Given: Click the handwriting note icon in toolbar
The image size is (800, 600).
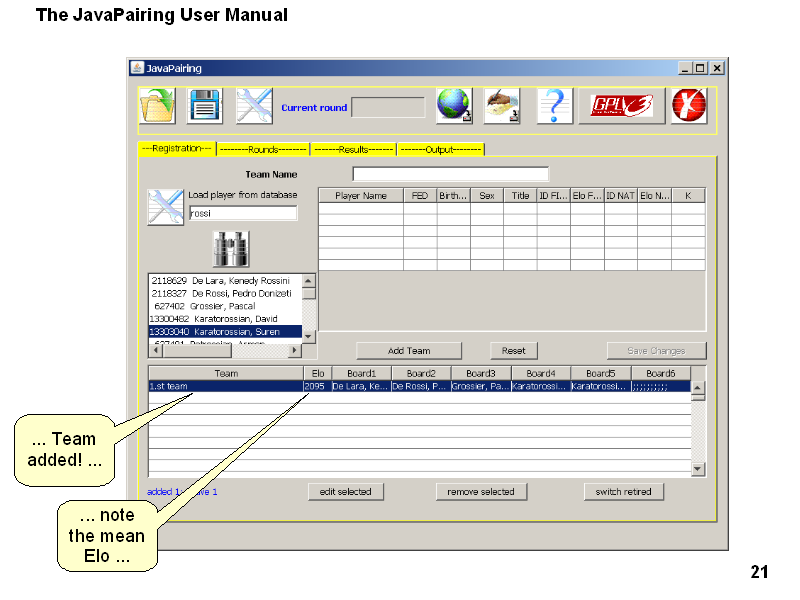Looking at the screenshot, I should [x=502, y=106].
